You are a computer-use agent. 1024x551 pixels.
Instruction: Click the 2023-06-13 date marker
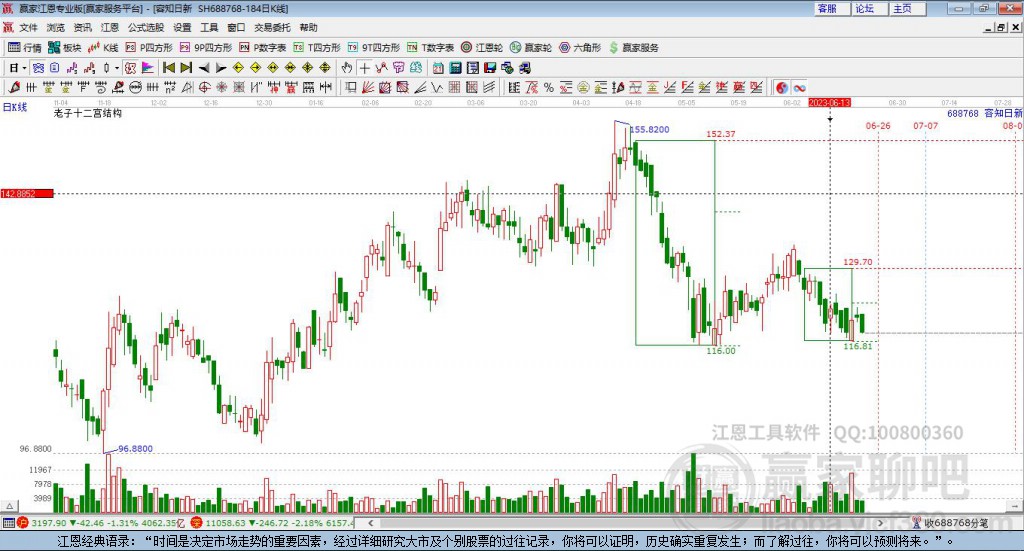click(829, 102)
